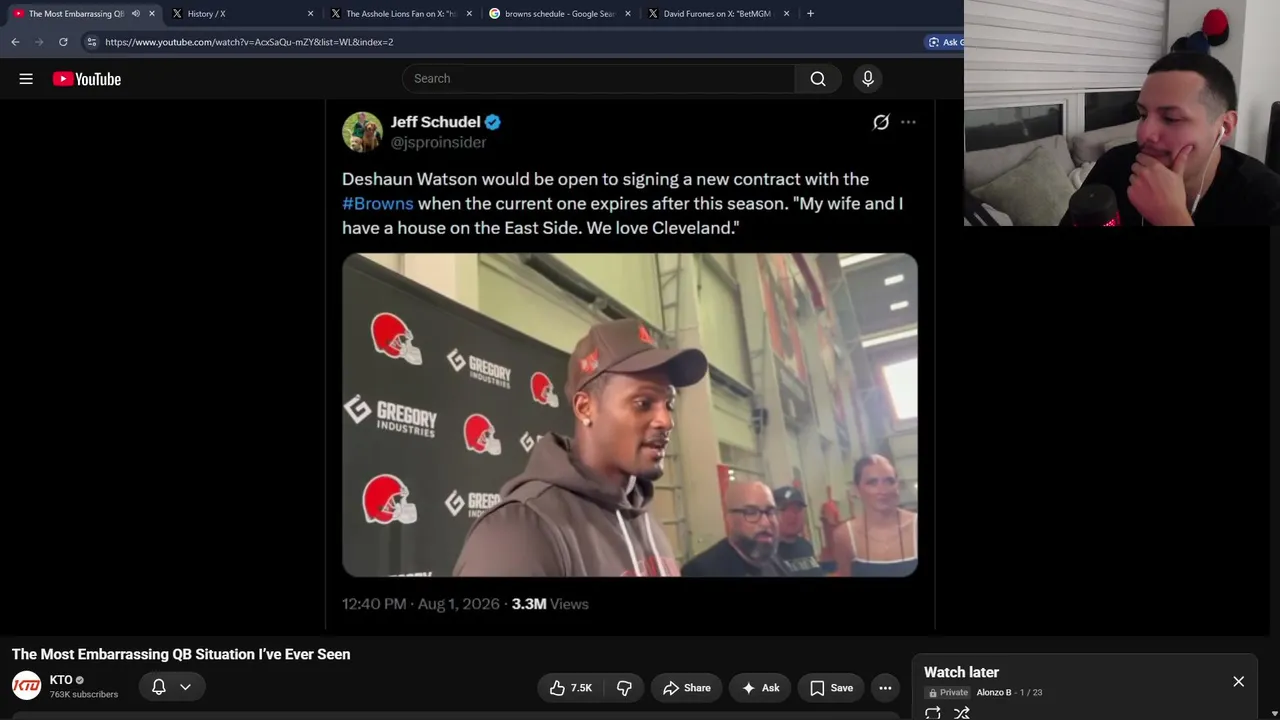
Task: Close the Asshole Lions Fan tab
Action: [x=469, y=14]
